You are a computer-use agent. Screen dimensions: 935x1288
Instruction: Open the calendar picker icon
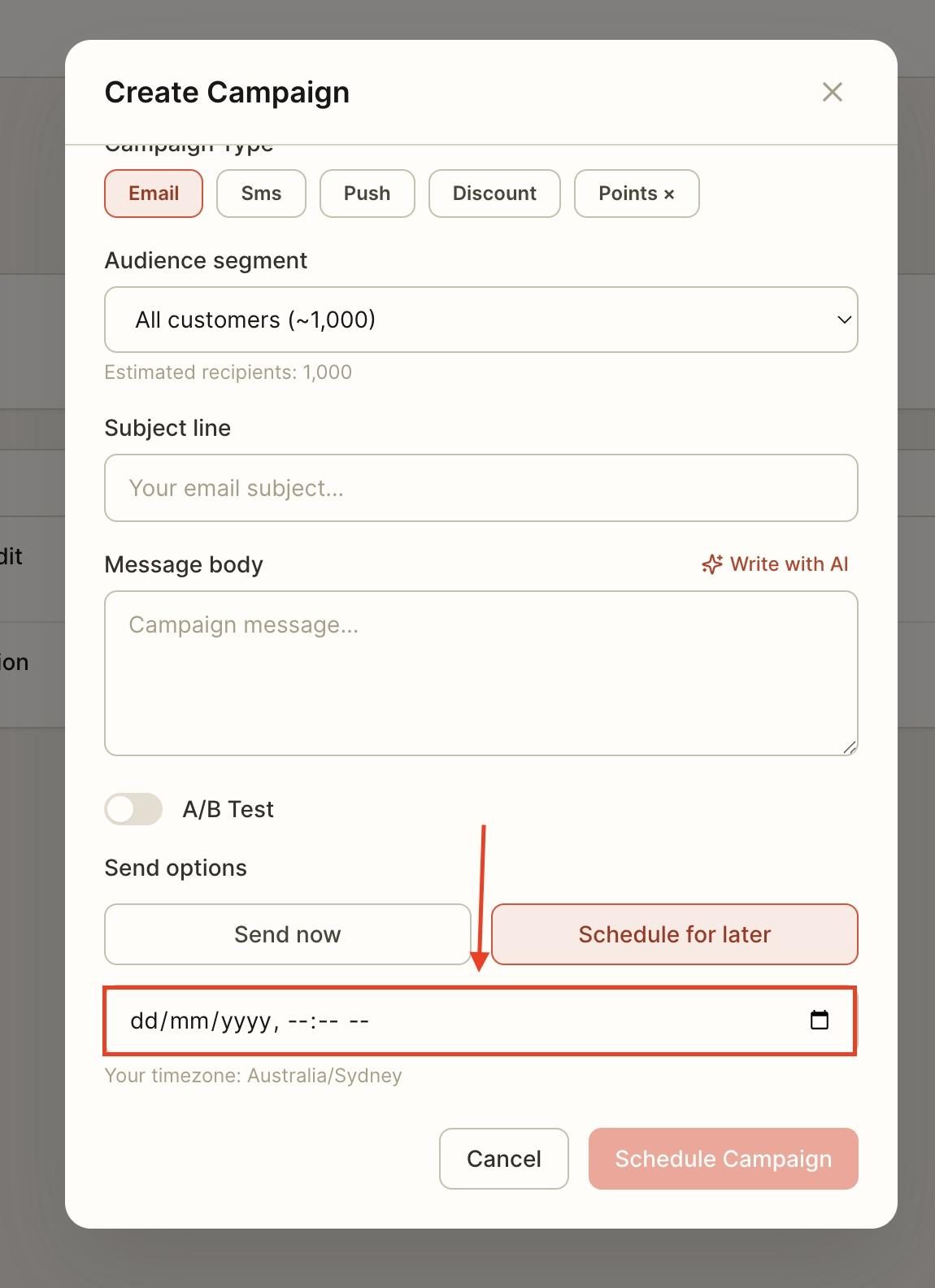[x=820, y=1020]
